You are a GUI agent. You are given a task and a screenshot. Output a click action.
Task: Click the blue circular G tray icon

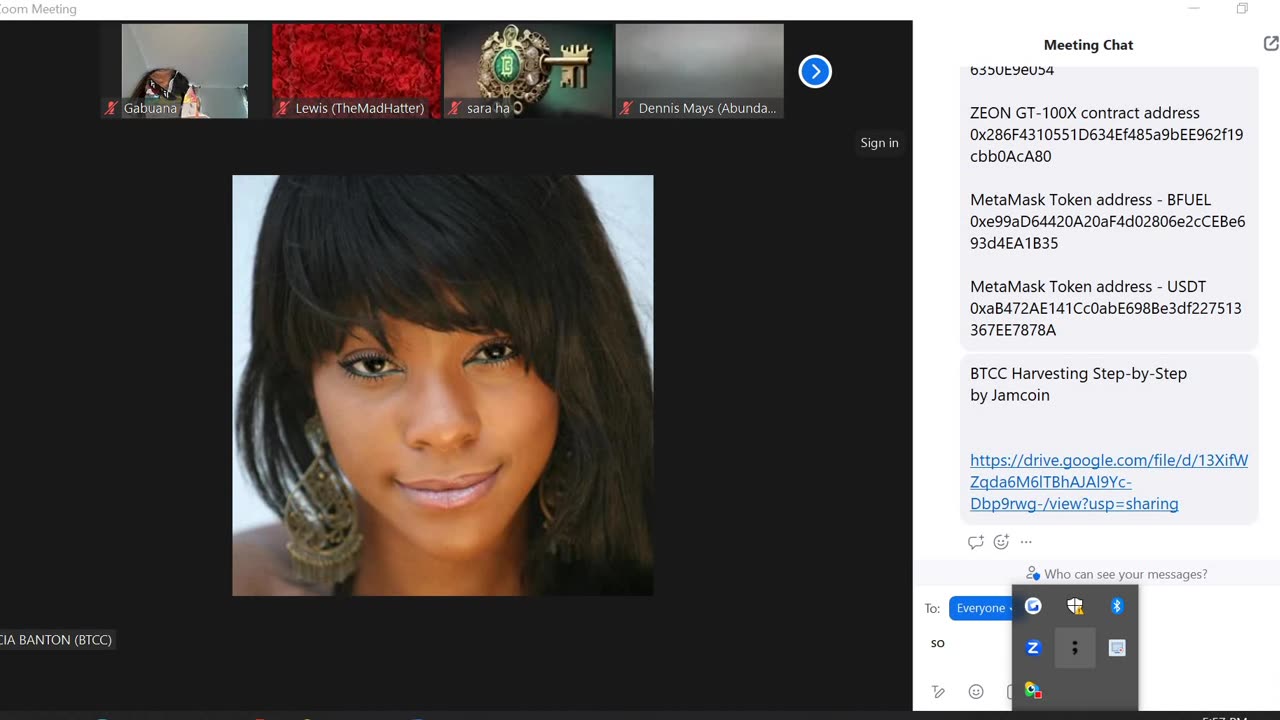(1033, 606)
